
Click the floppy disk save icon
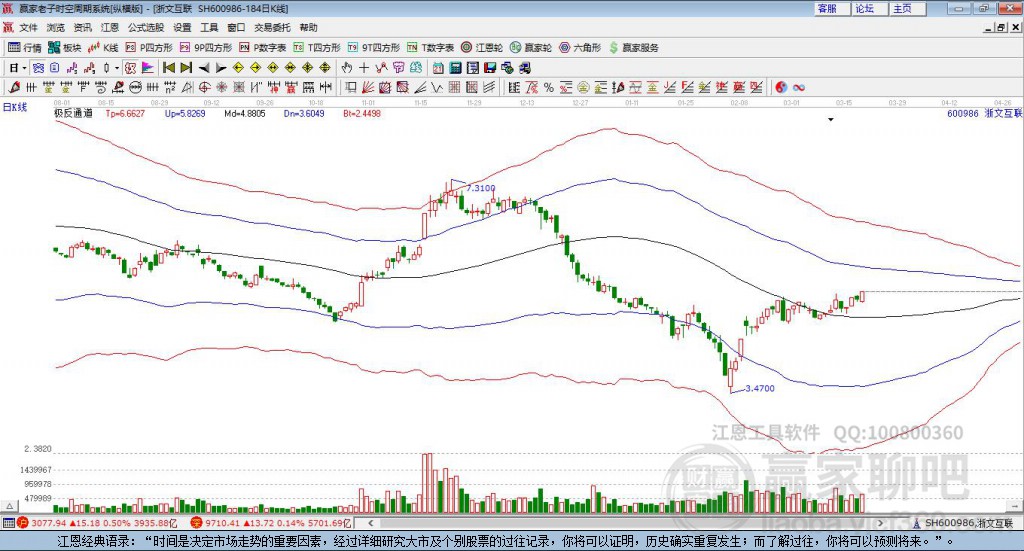pos(490,68)
